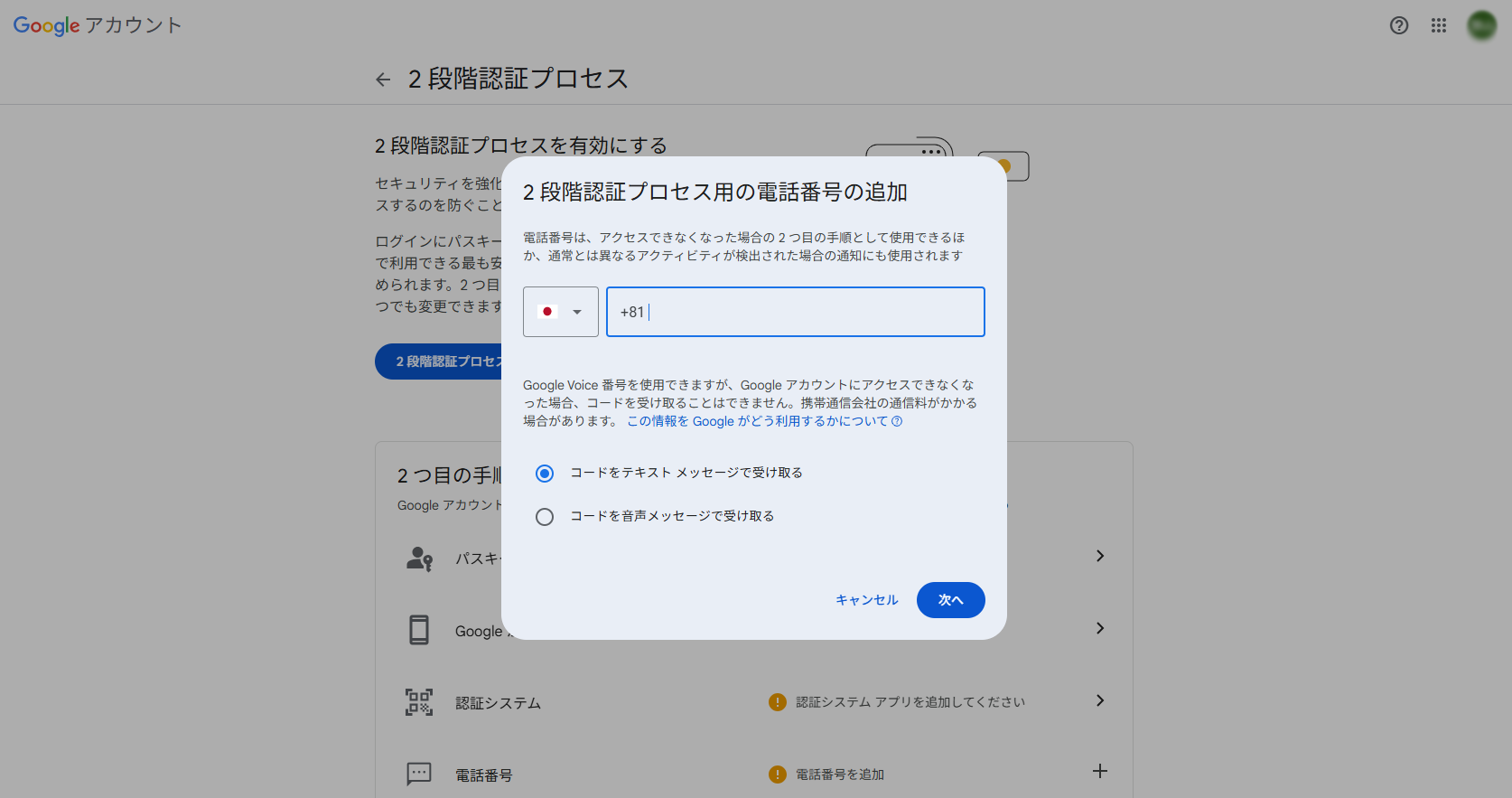1512x798 pixels.
Task: Expand the passkey row chevron
Action: 1100,556
